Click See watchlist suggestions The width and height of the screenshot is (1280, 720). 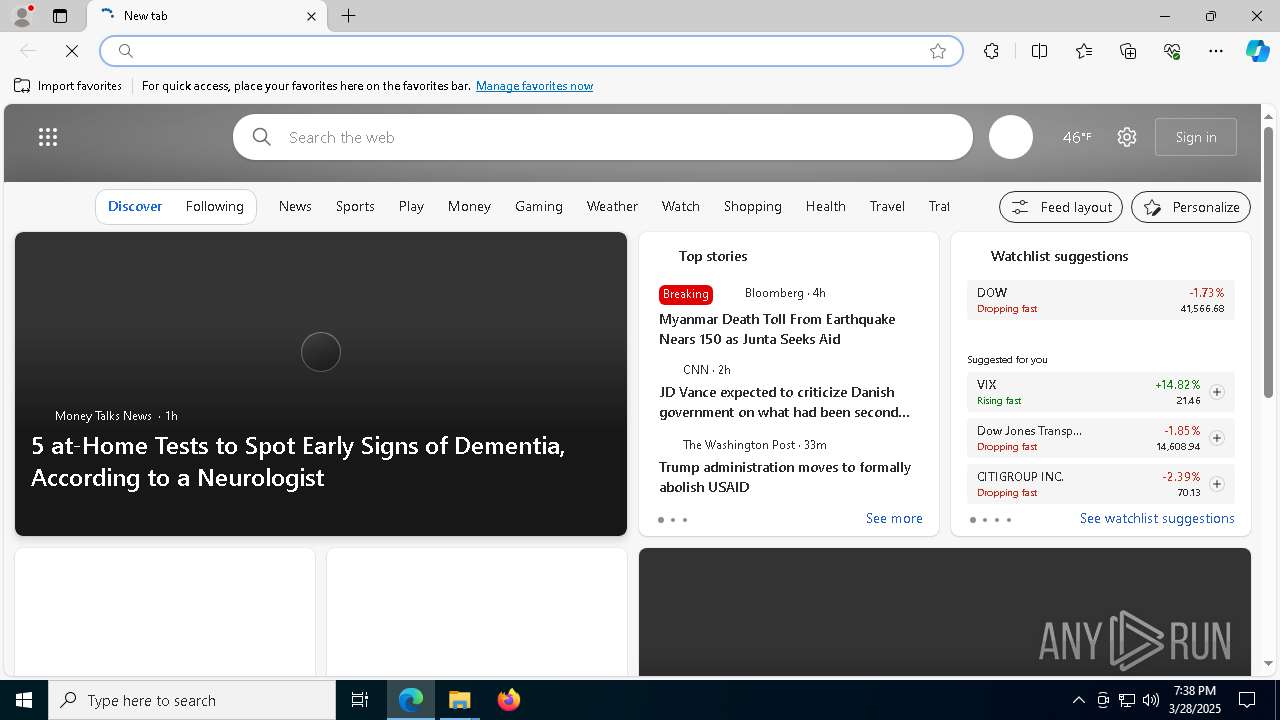(1157, 518)
